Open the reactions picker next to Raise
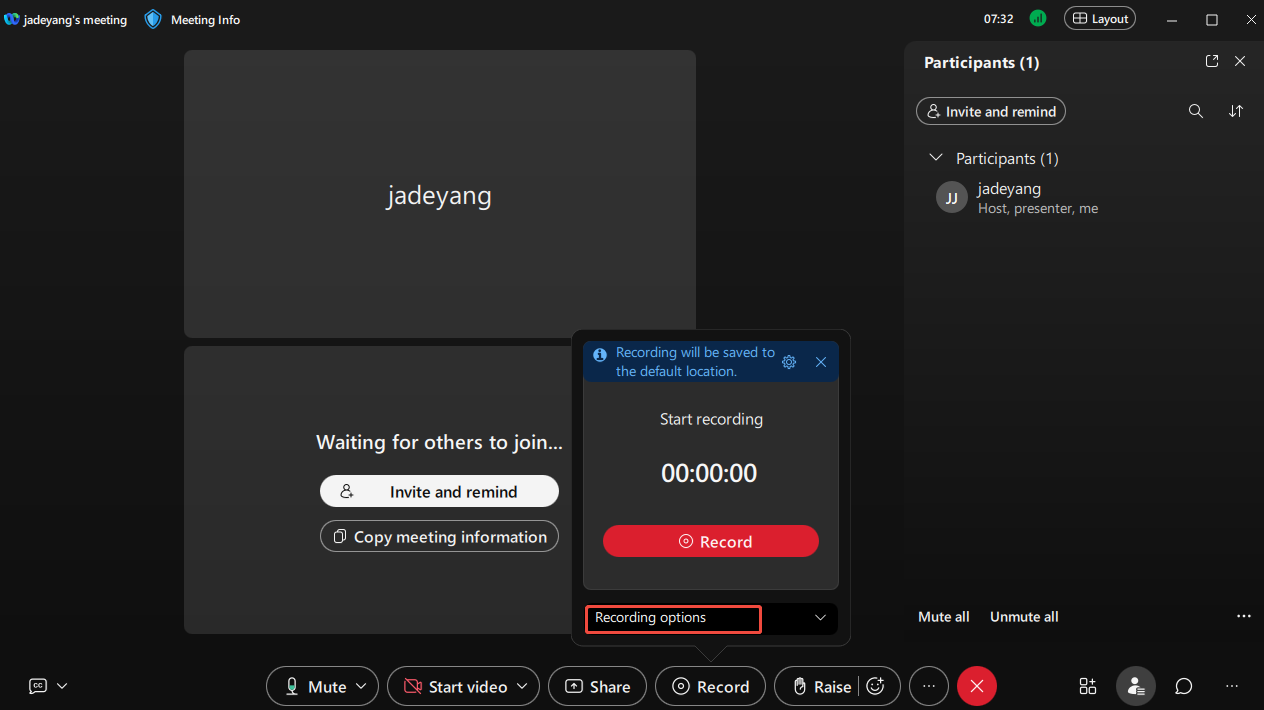The height and width of the screenshot is (710, 1264). 876,686
